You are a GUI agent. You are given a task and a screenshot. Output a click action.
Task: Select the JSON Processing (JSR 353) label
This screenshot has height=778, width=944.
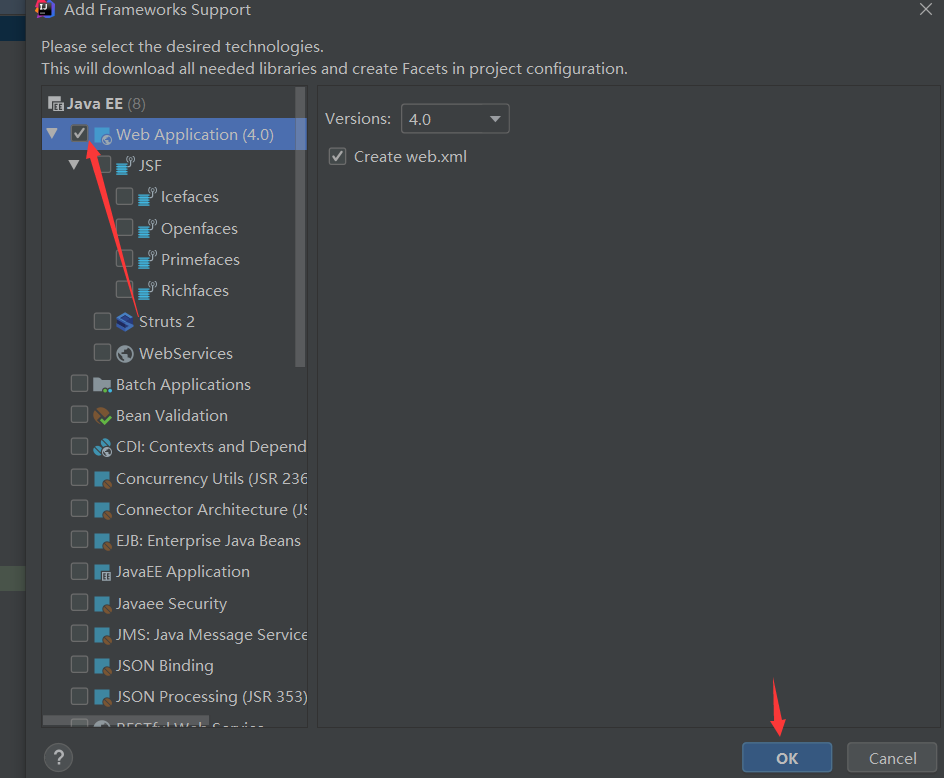point(211,697)
